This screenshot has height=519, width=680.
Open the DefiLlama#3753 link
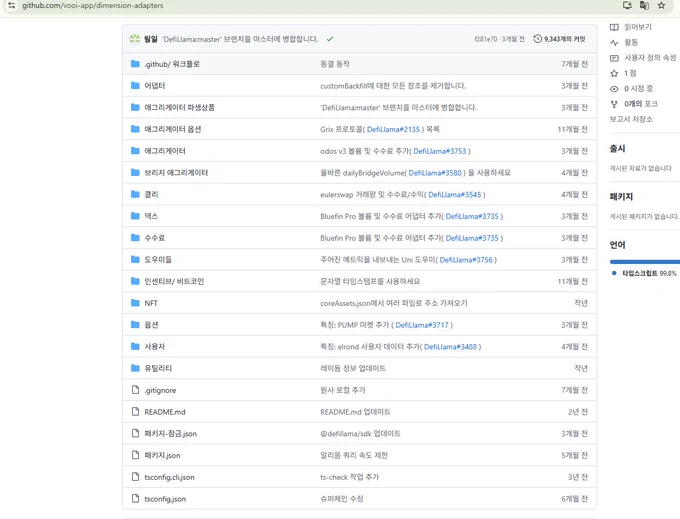[x=440, y=151]
